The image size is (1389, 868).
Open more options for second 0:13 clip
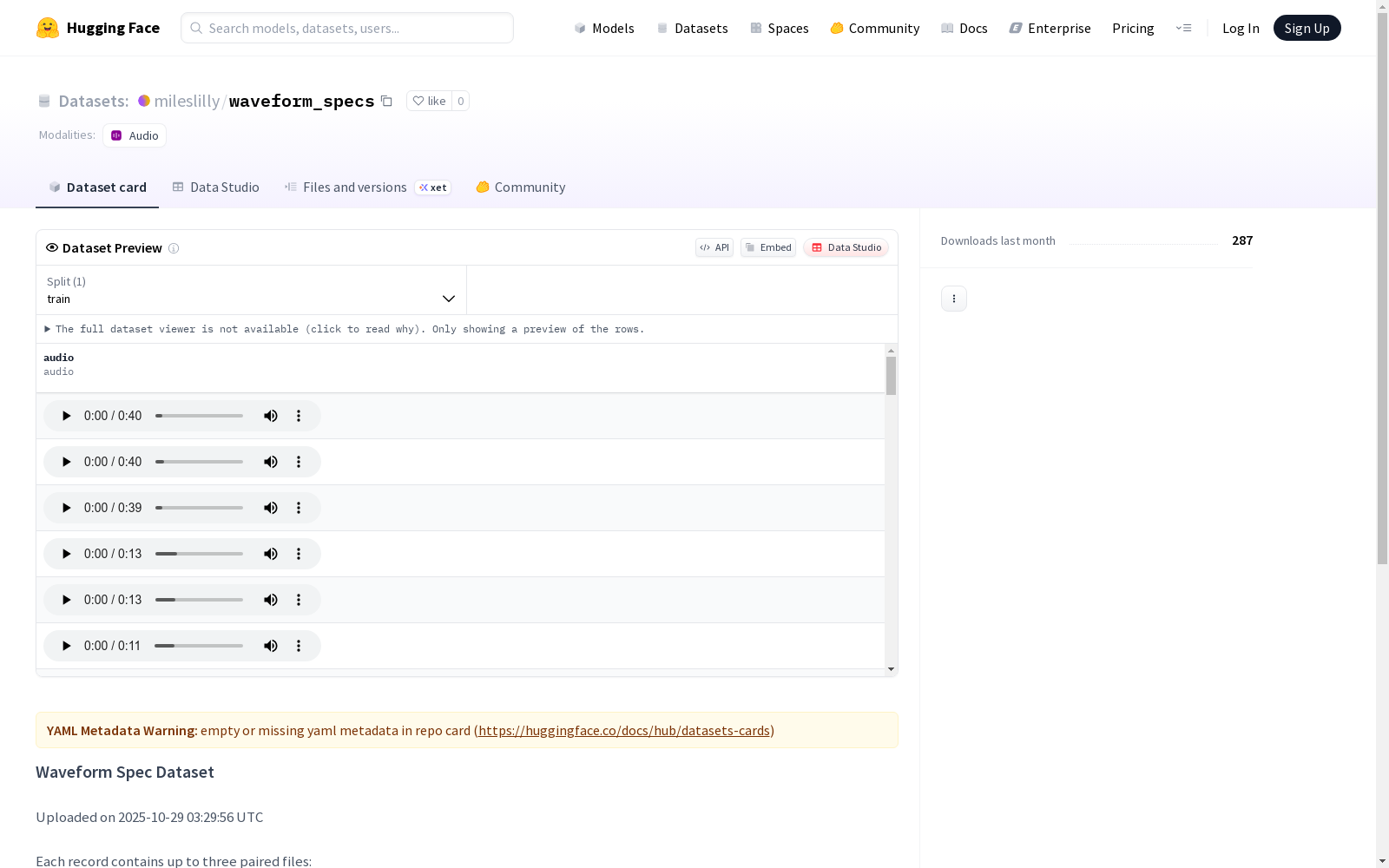tap(299, 600)
